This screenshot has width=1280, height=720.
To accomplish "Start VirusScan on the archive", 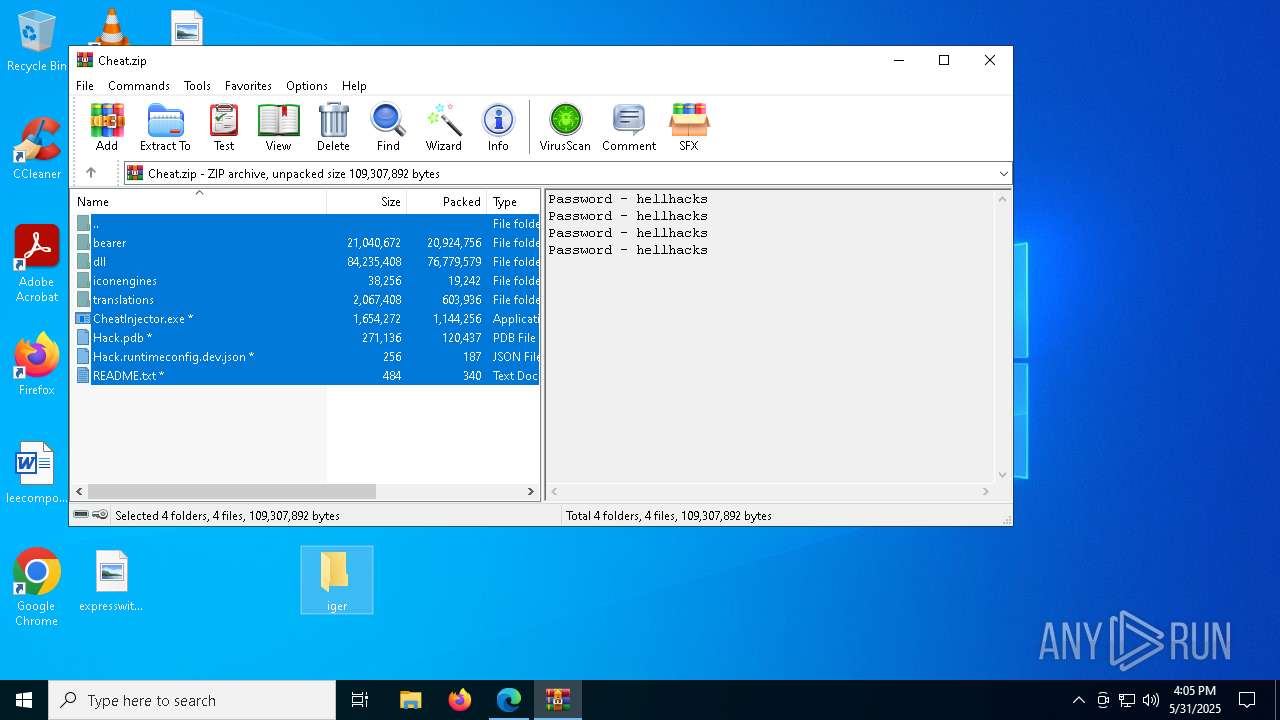I will 565,127.
